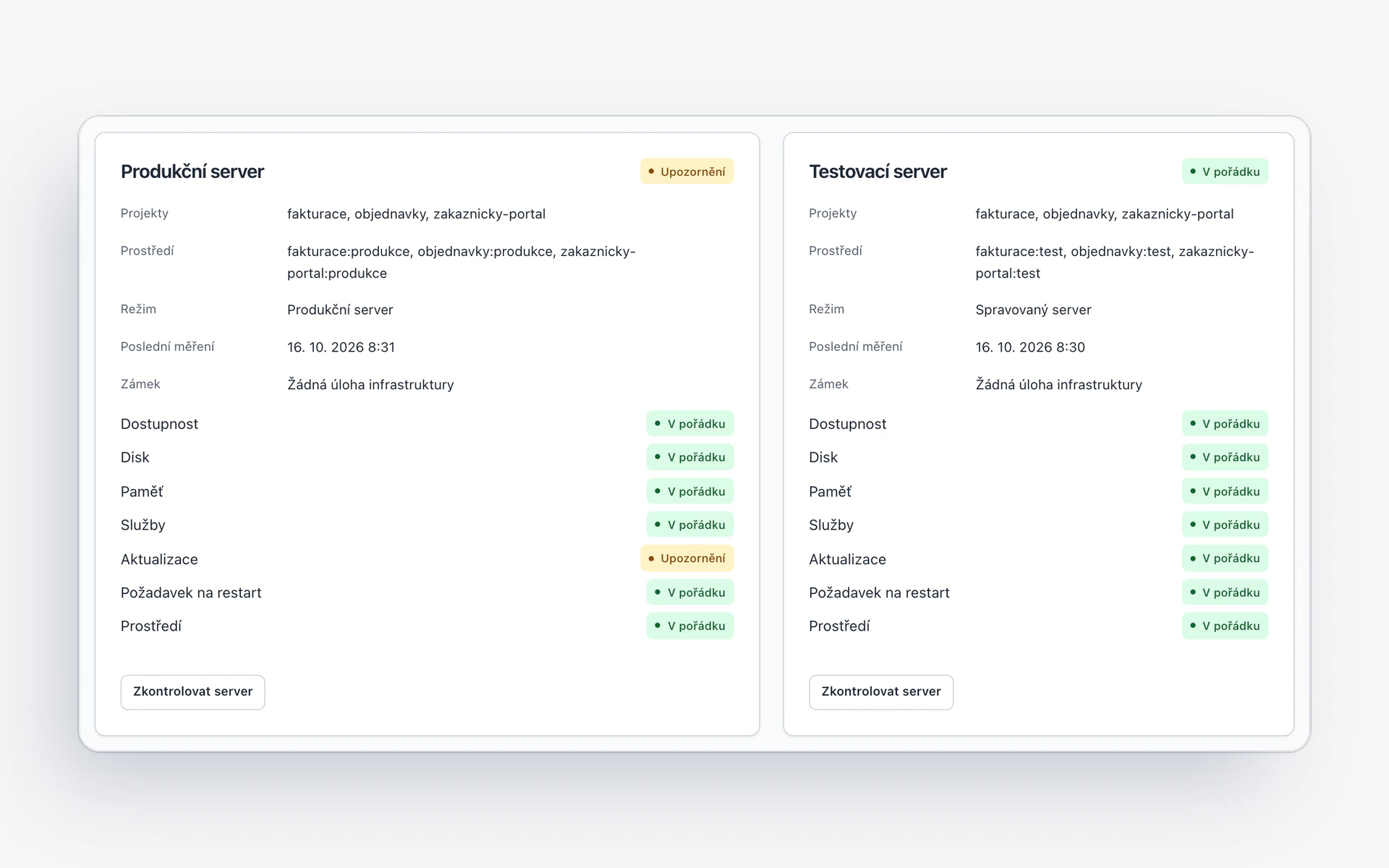Select the Produkční server card title
Image resolution: width=1389 pixels, height=868 pixels.
(x=192, y=171)
